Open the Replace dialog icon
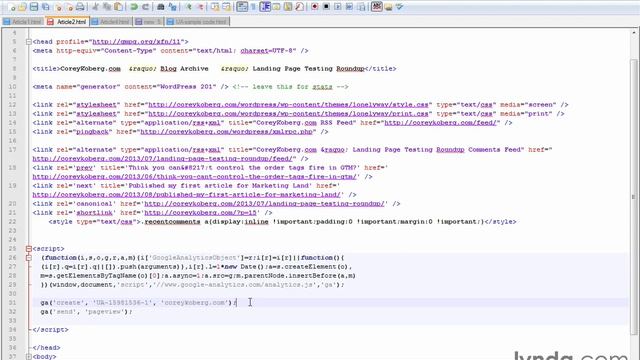640x360 pixels. point(172,7)
